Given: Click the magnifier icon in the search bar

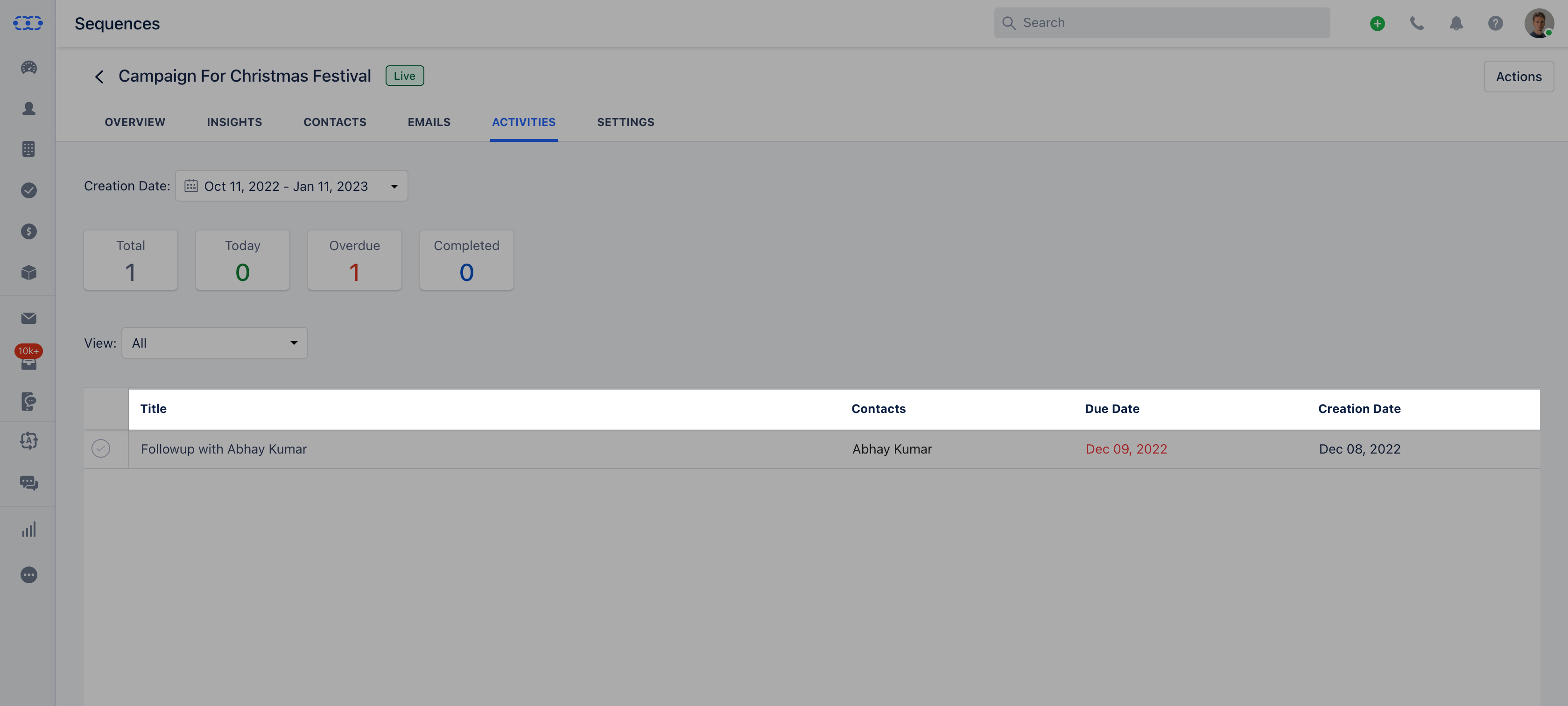Looking at the screenshot, I should pyautogui.click(x=1009, y=23).
